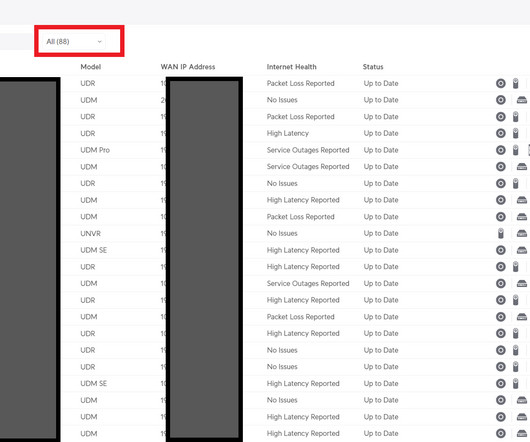Image resolution: width=530 pixels, height=442 pixels.
Task: Click Service Outages Reported in UDM Pro row
Action: pyautogui.click(x=308, y=150)
